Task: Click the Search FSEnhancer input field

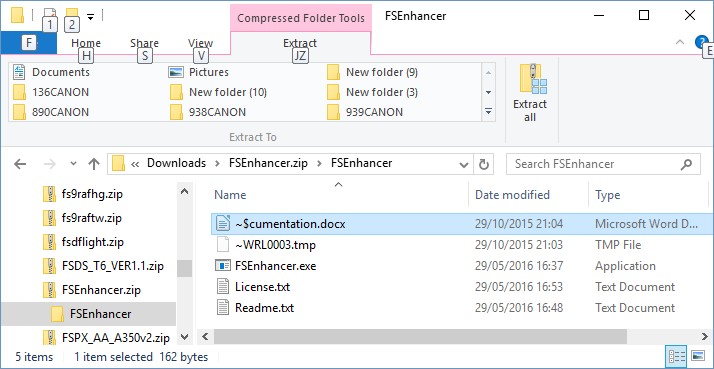Action: coord(594,164)
